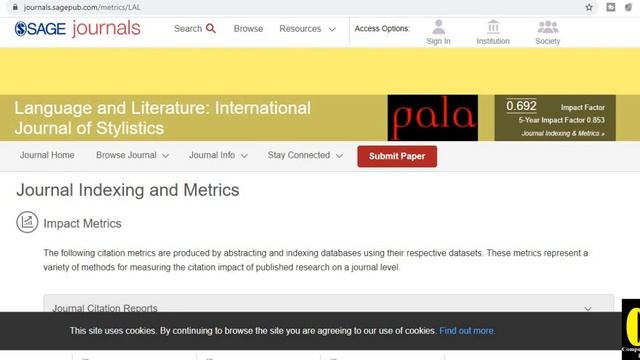Bookmark page with star icon

(589, 7)
